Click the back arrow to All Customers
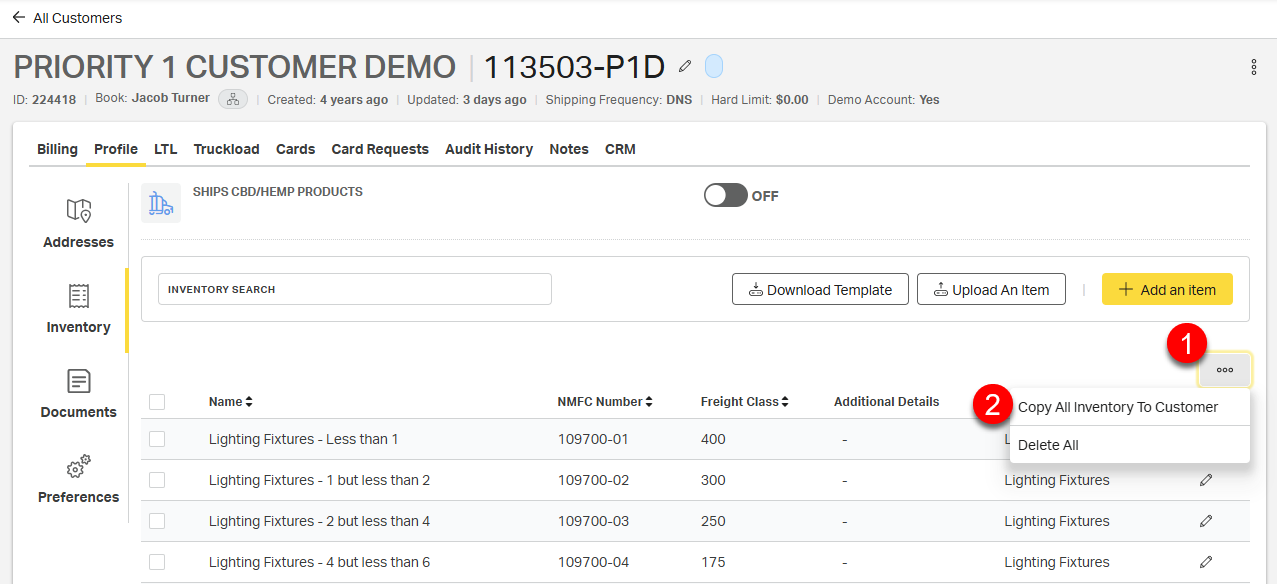This screenshot has width=1277, height=584. (x=19, y=18)
